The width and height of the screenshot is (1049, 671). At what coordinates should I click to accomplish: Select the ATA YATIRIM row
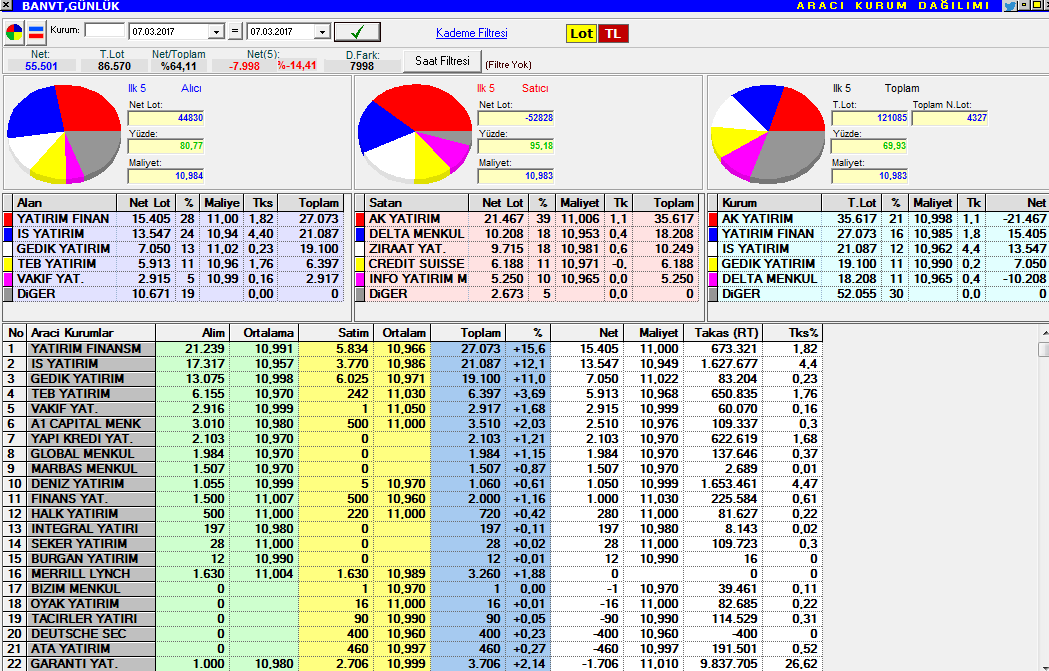413,648
